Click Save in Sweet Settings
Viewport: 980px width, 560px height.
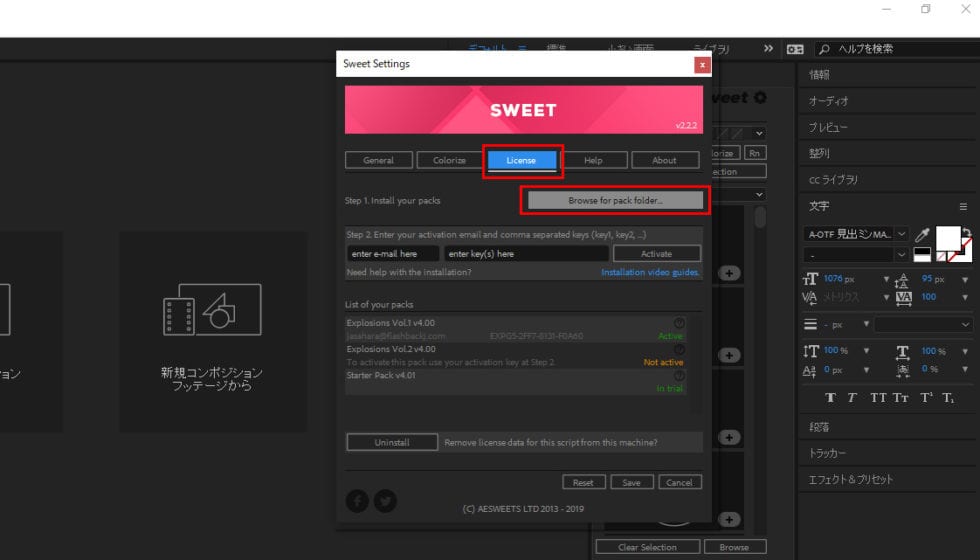click(631, 482)
